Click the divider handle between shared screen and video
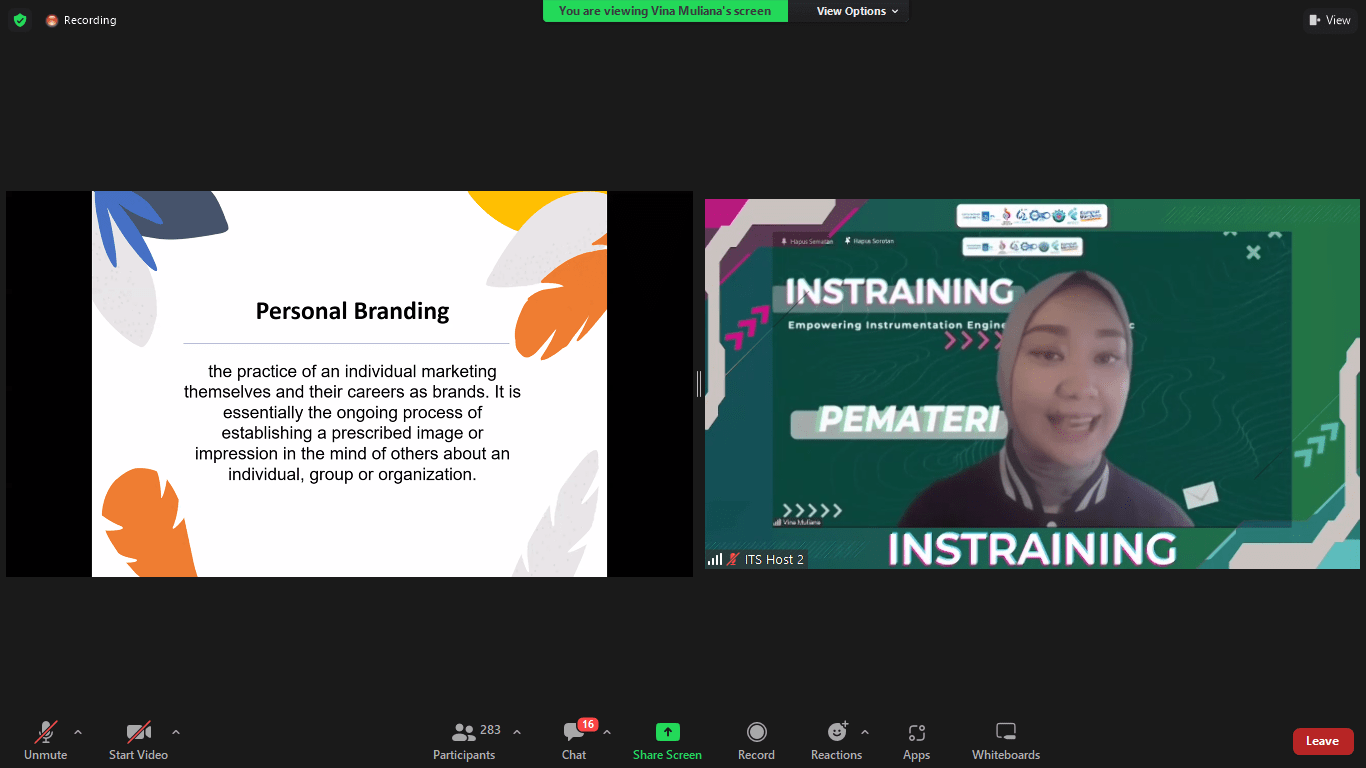Image resolution: width=1366 pixels, height=768 pixels. pyautogui.click(x=699, y=384)
